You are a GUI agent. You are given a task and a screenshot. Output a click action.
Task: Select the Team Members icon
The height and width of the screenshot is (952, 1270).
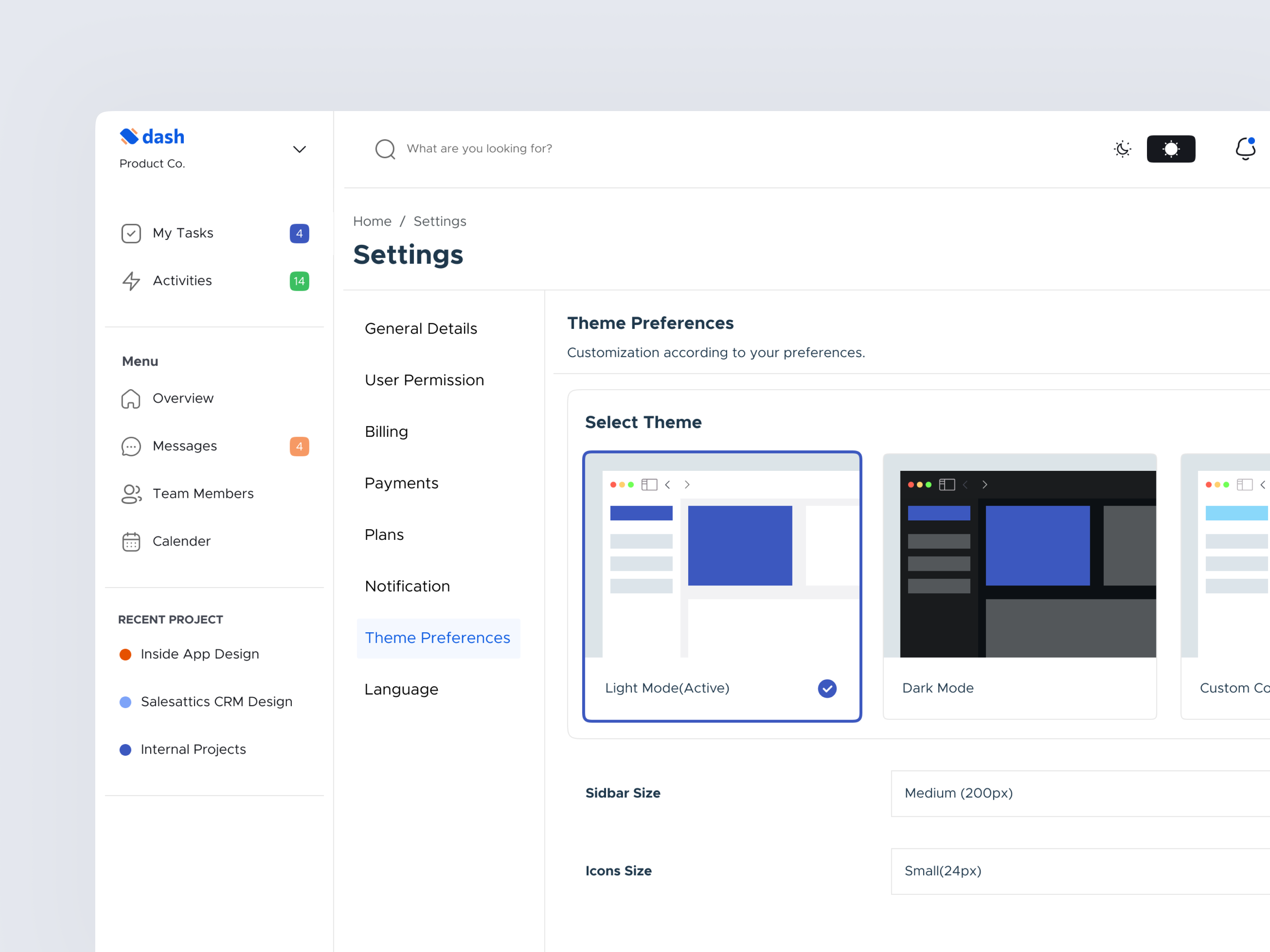pyautogui.click(x=131, y=493)
